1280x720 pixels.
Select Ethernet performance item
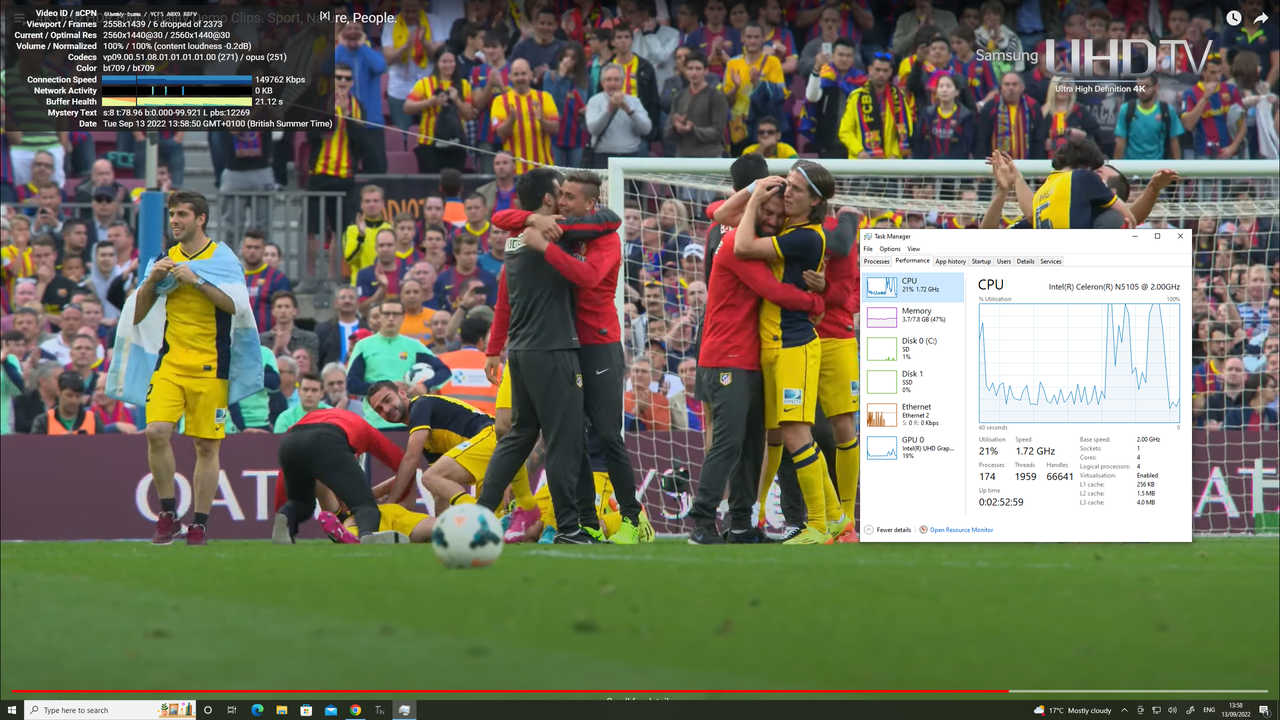click(x=913, y=414)
